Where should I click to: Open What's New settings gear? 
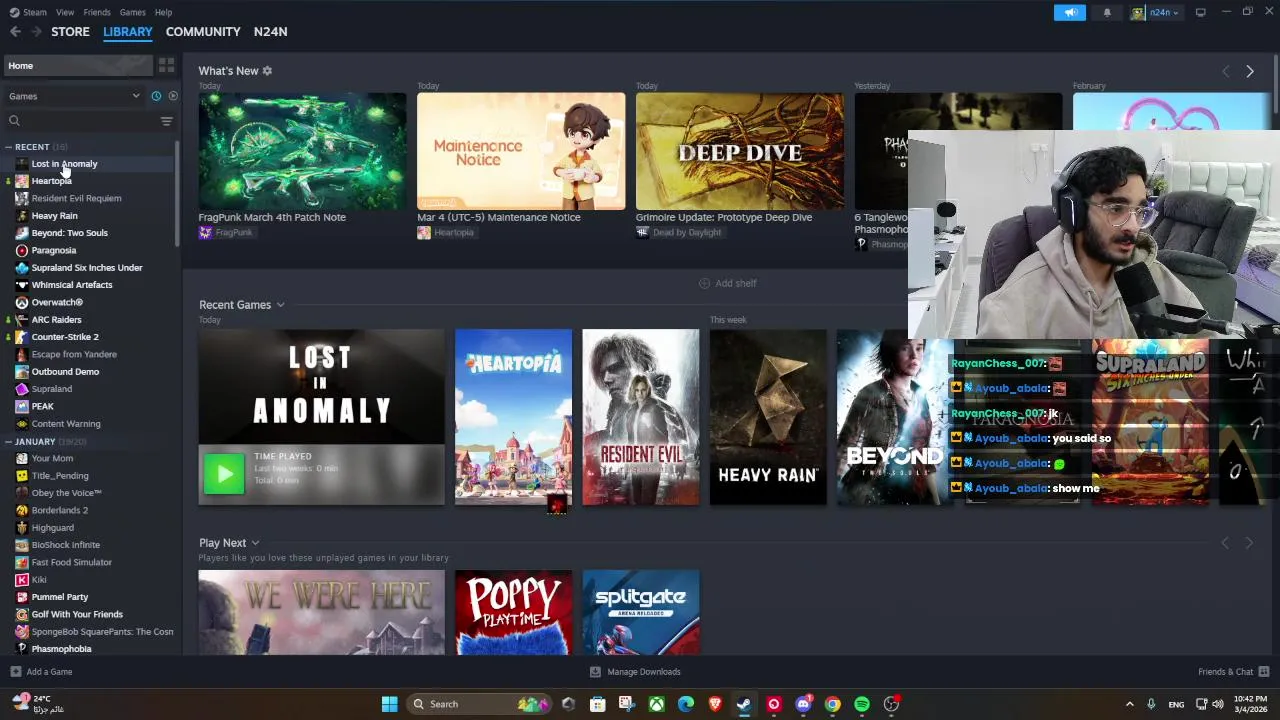click(x=267, y=71)
